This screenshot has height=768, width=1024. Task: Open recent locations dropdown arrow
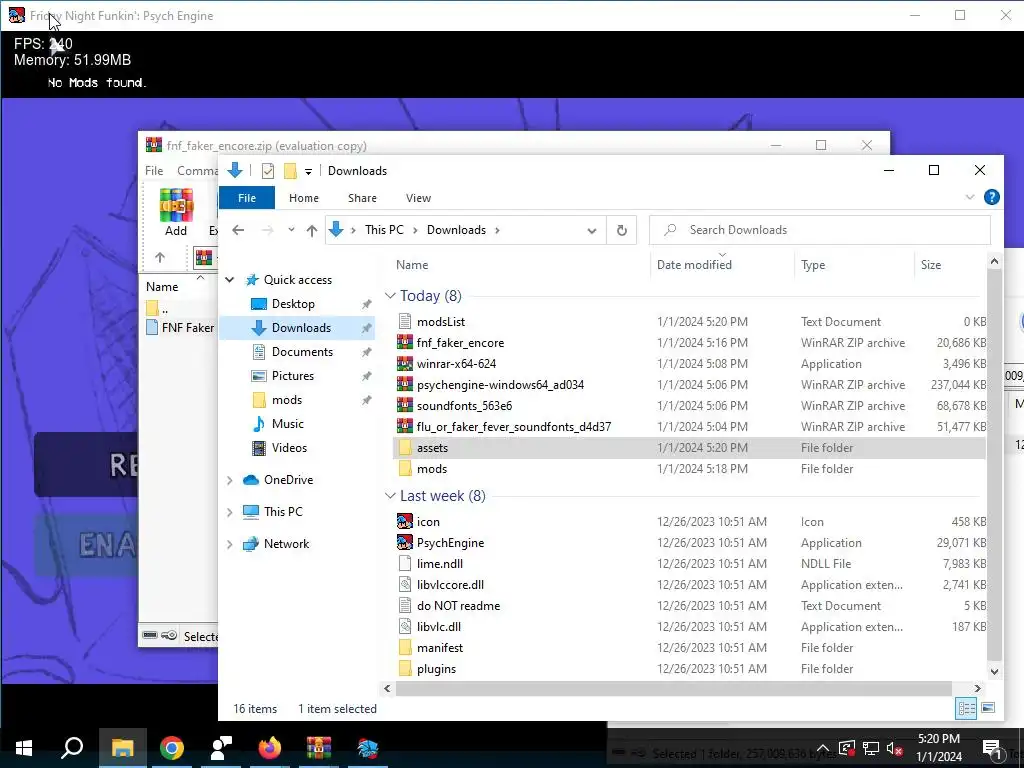pyautogui.click(x=291, y=230)
